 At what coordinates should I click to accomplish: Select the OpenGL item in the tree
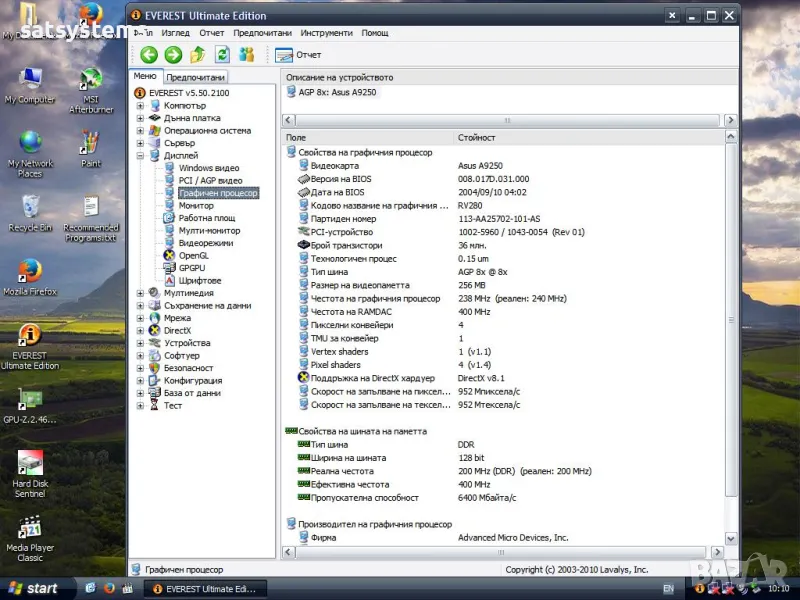click(193, 255)
